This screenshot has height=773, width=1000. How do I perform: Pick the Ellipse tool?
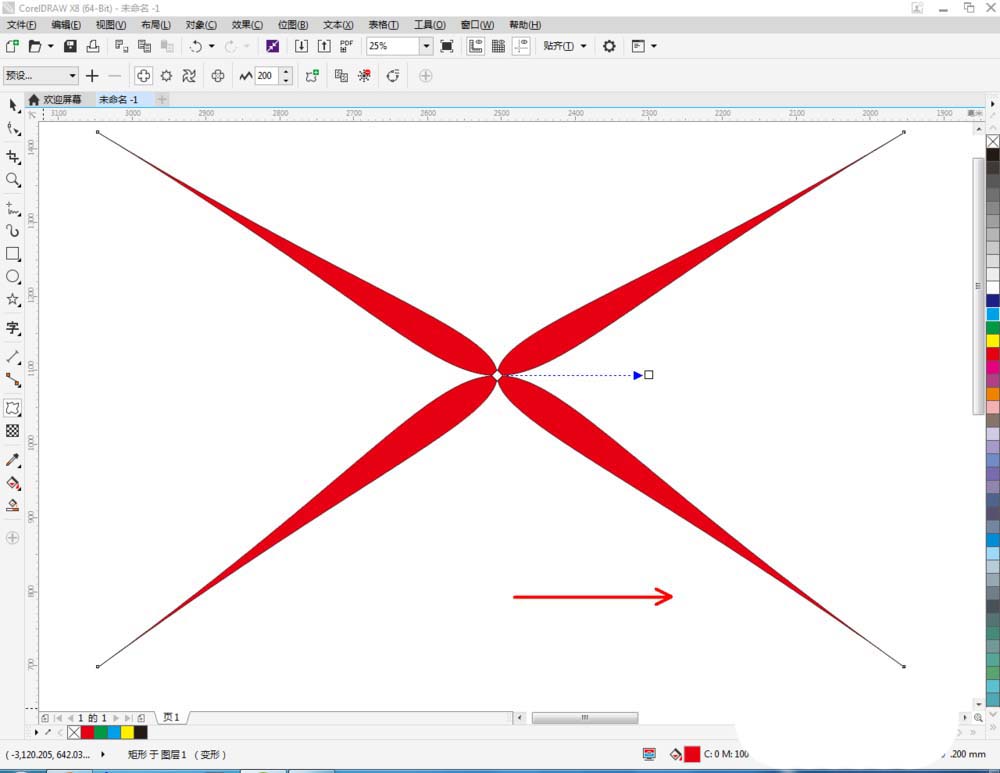coord(13,279)
